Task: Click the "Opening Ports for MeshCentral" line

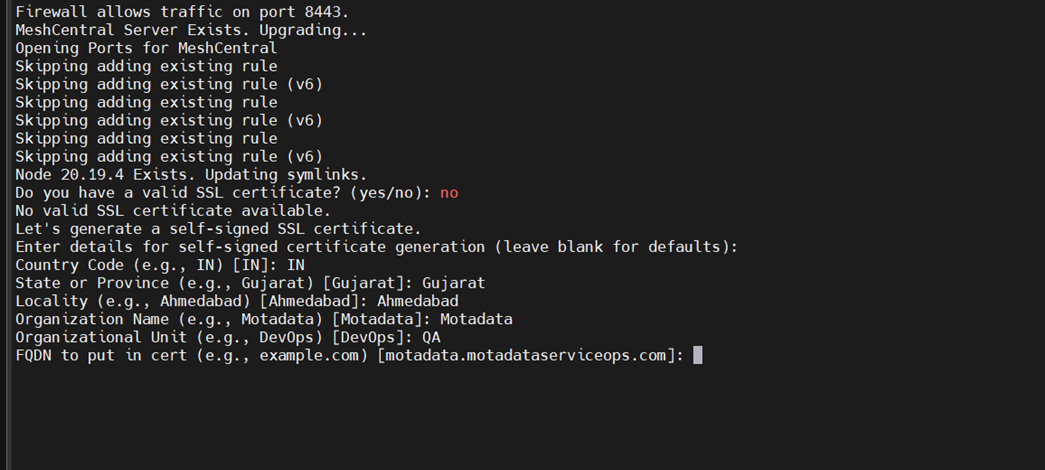Action: (146, 48)
